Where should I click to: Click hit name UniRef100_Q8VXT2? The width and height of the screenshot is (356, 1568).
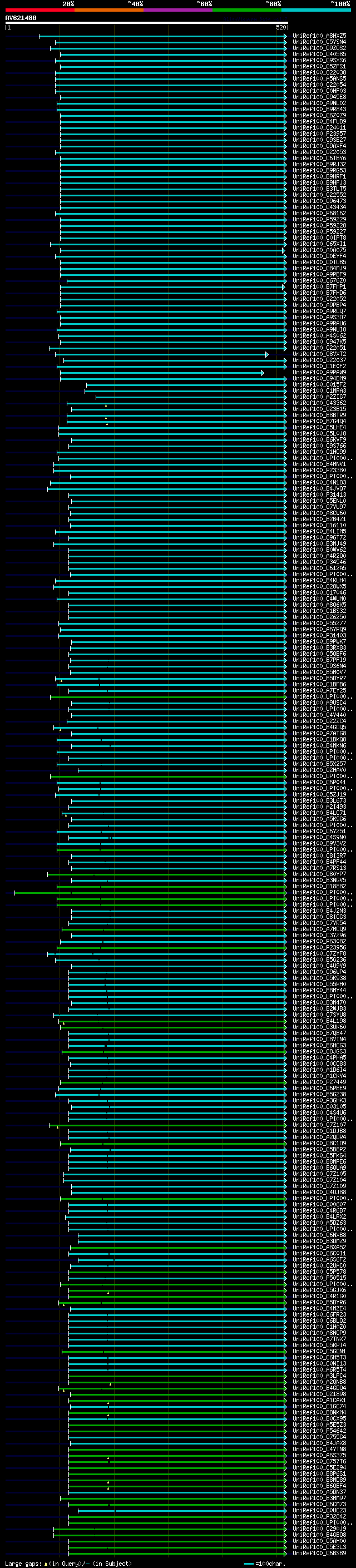[x=319, y=354]
